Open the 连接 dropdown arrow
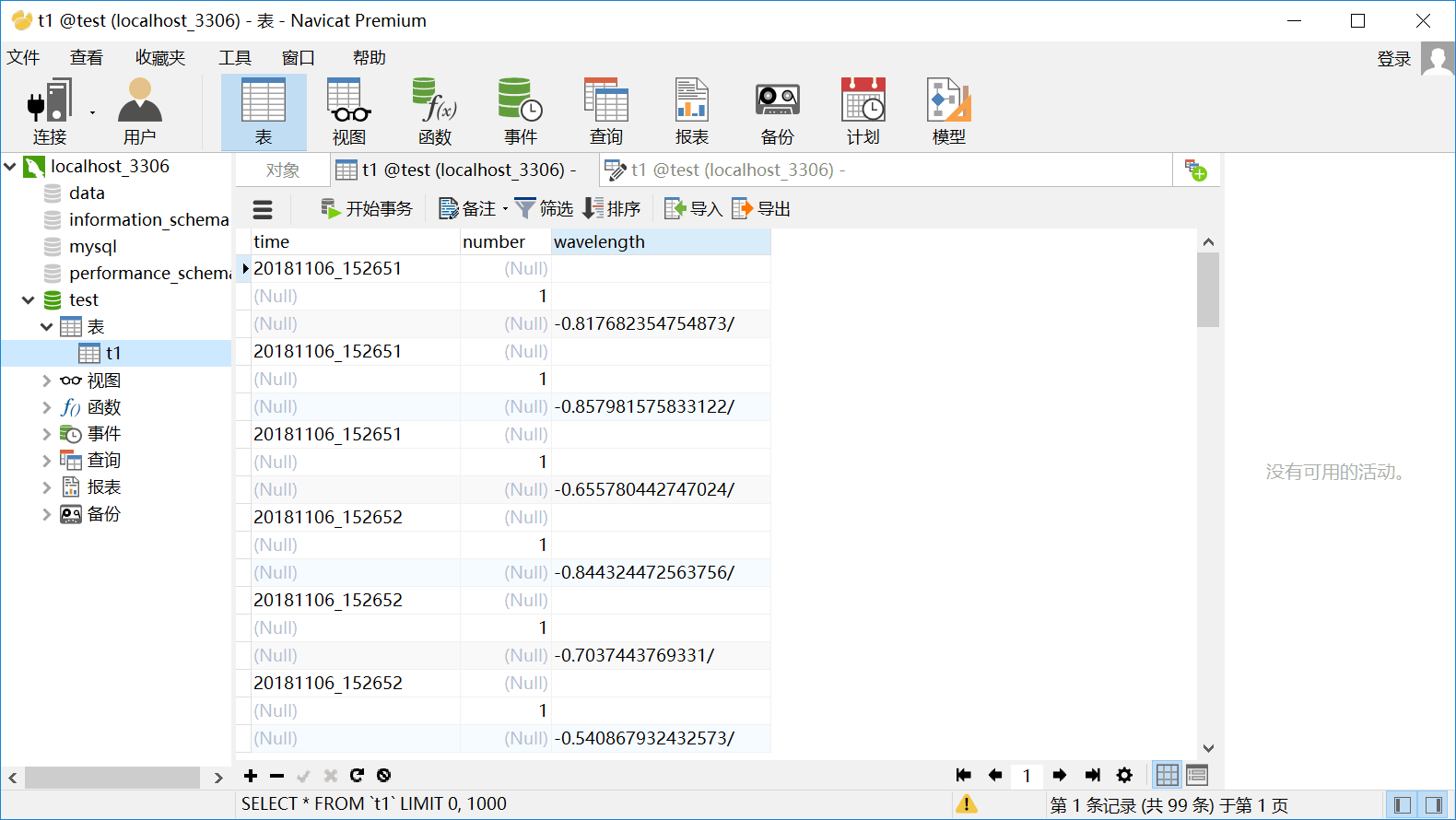The height and width of the screenshot is (820, 1456). pyautogui.click(x=92, y=112)
